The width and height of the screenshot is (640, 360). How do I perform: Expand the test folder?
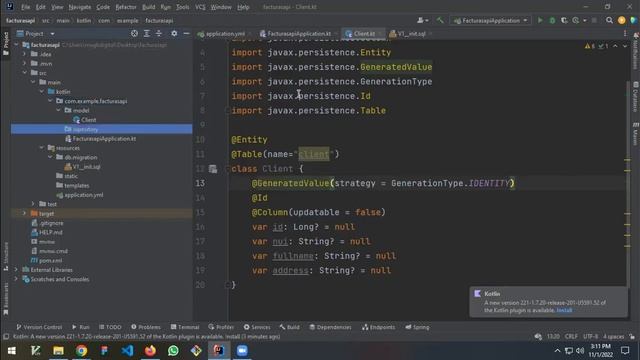(x=33, y=204)
